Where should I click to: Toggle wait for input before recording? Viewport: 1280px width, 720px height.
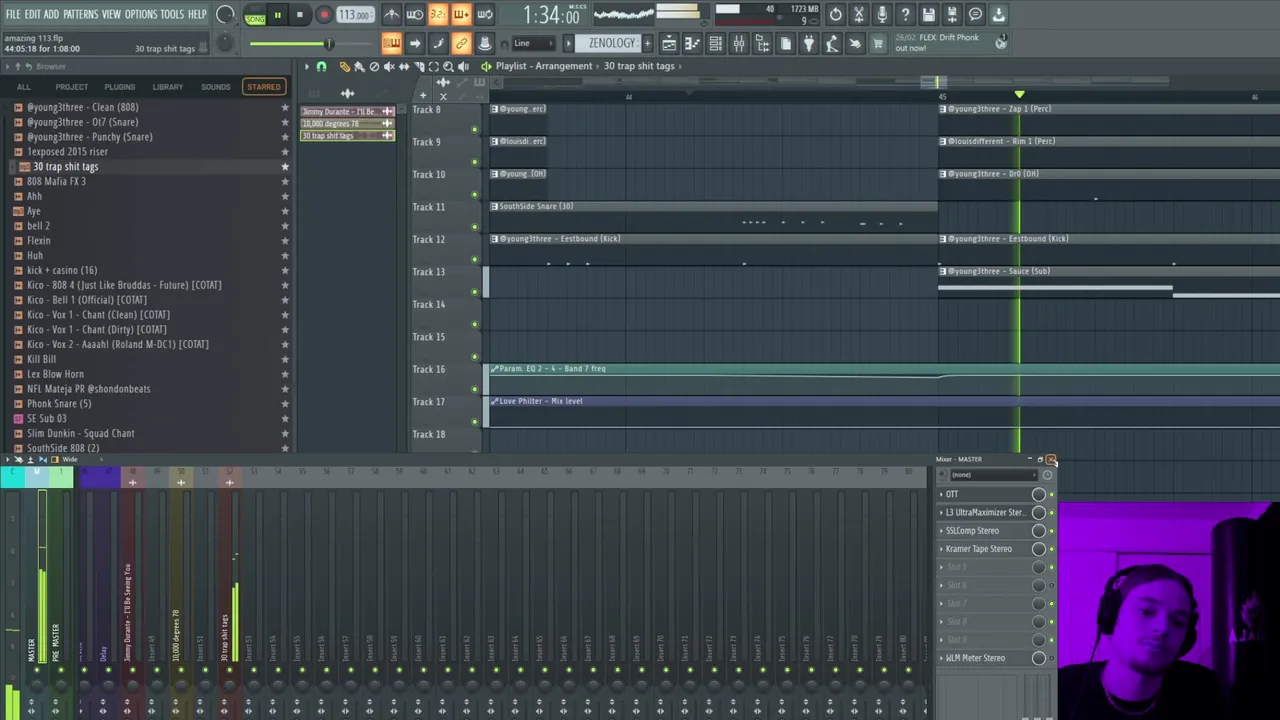tap(414, 15)
